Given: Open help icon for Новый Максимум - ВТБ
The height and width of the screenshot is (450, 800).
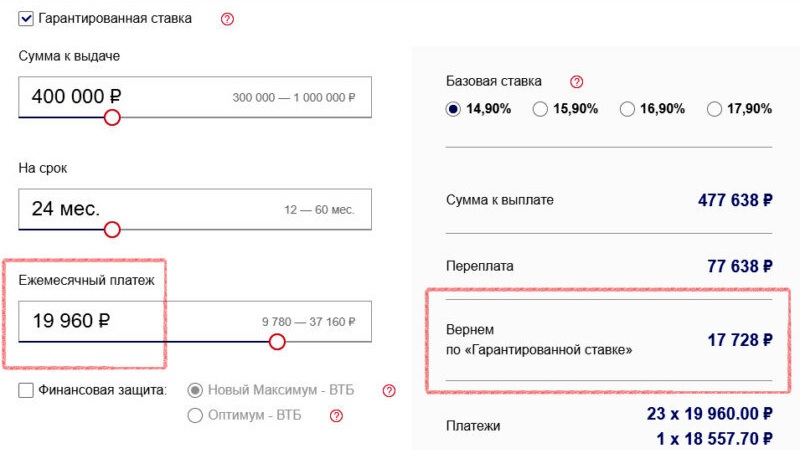Looking at the screenshot, I should [x=389, y=391].
